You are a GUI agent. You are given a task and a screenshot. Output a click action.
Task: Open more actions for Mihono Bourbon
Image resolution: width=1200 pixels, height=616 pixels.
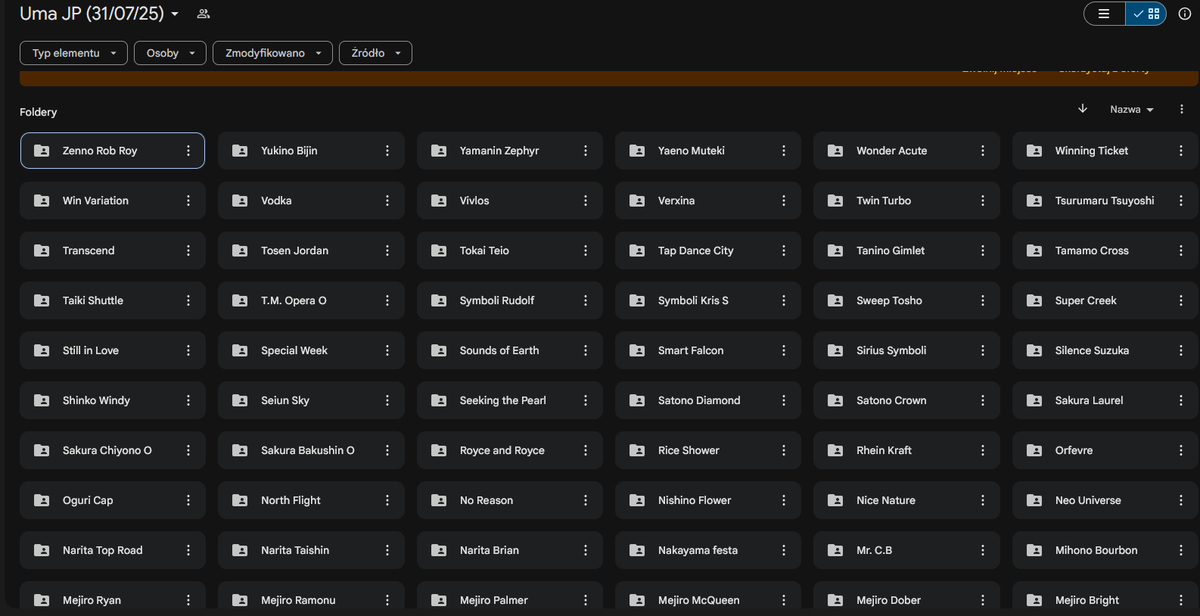click(1181, 551)
